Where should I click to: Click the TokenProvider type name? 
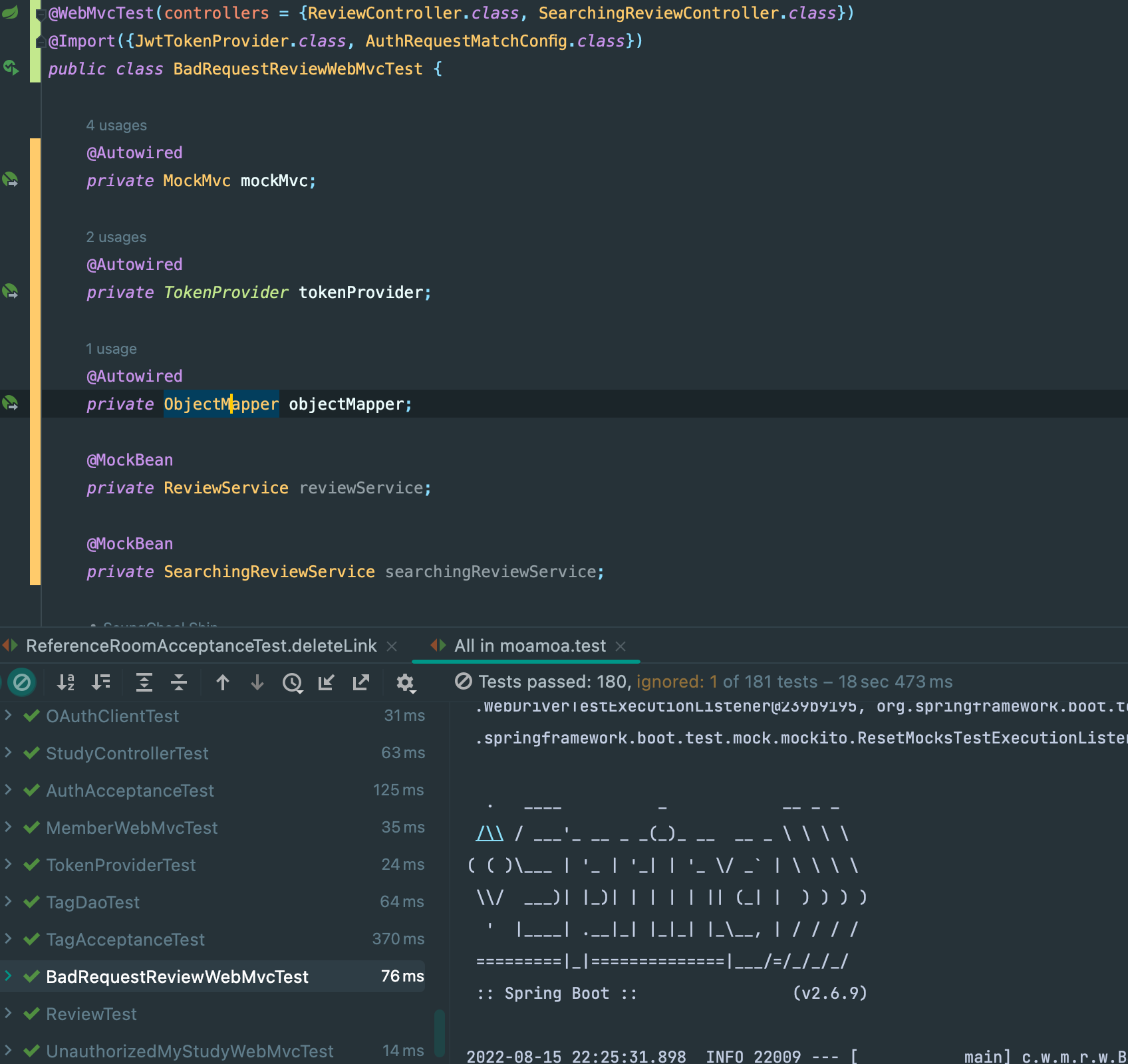226,292
